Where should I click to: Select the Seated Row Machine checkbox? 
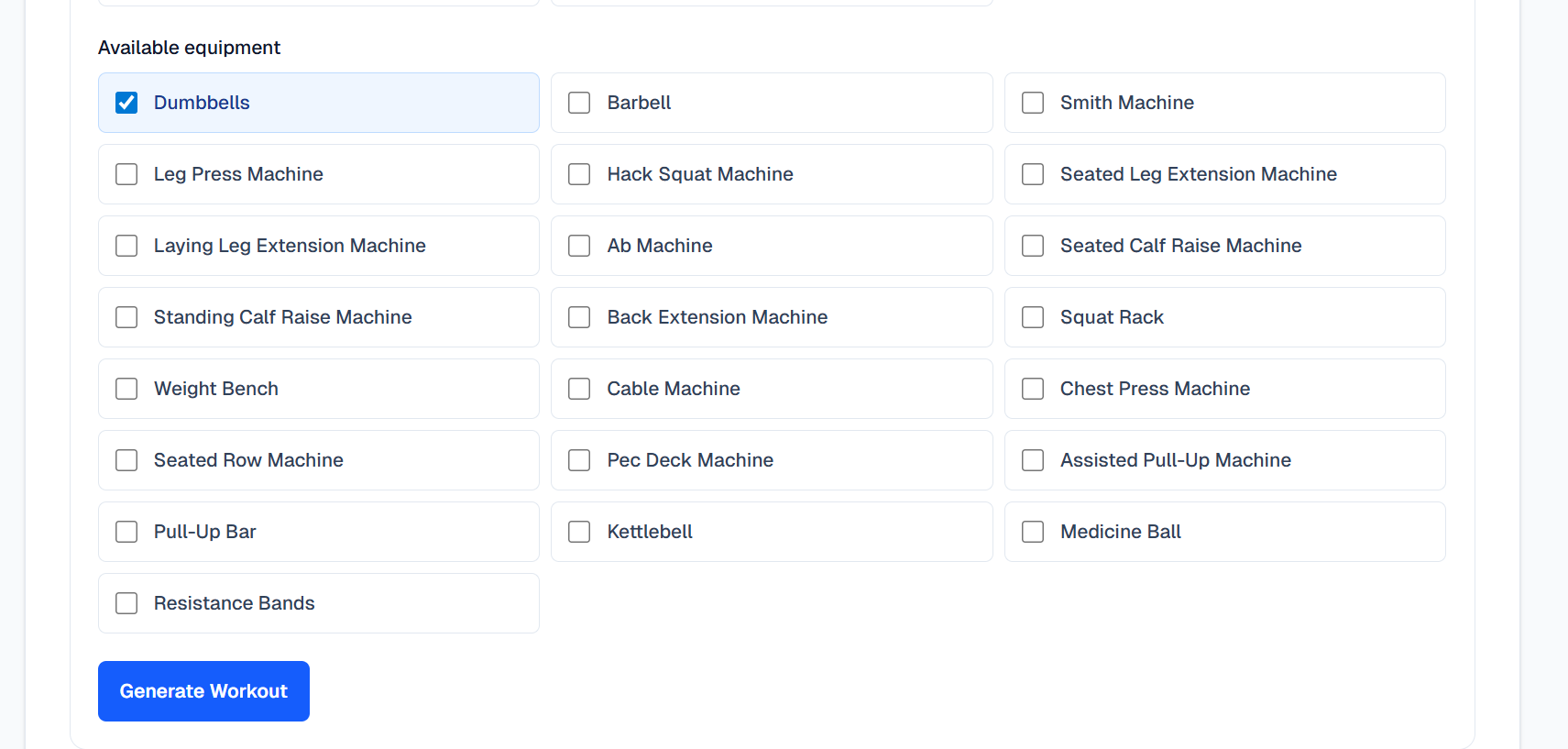click(x=126, y=460)
